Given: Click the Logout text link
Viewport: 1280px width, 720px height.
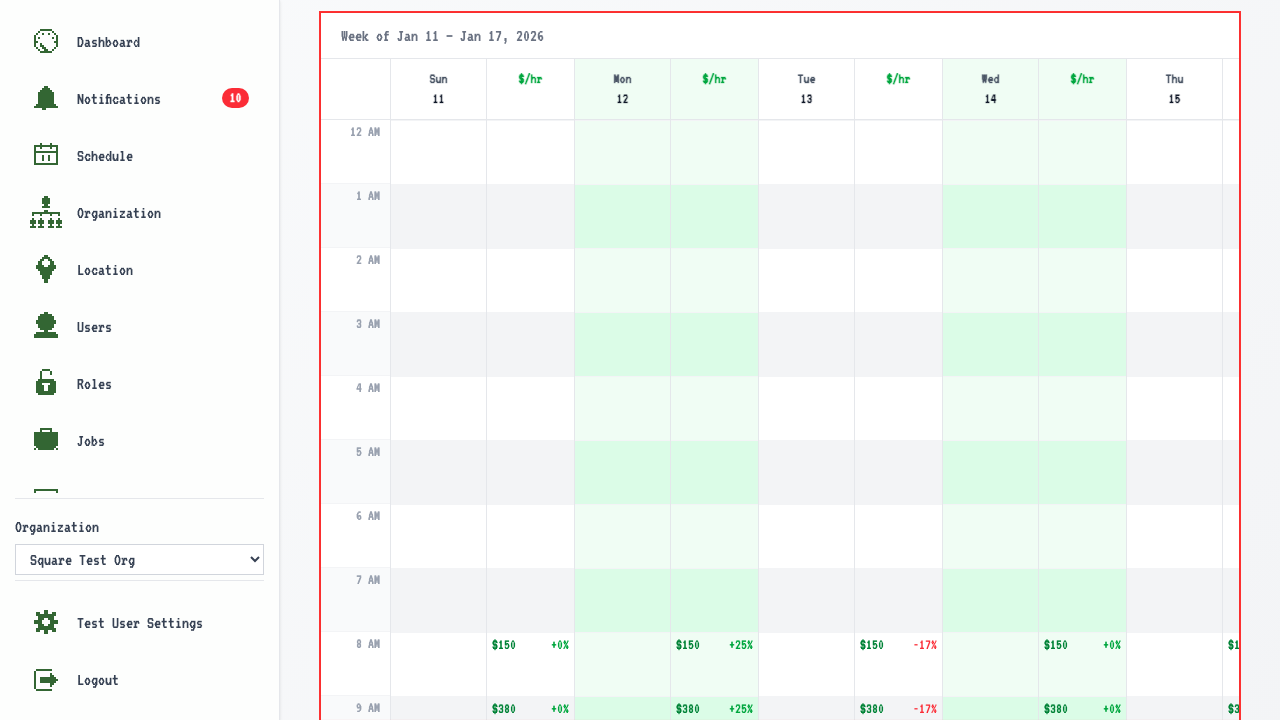Looking at the screenshot, I should pos(98,680).
